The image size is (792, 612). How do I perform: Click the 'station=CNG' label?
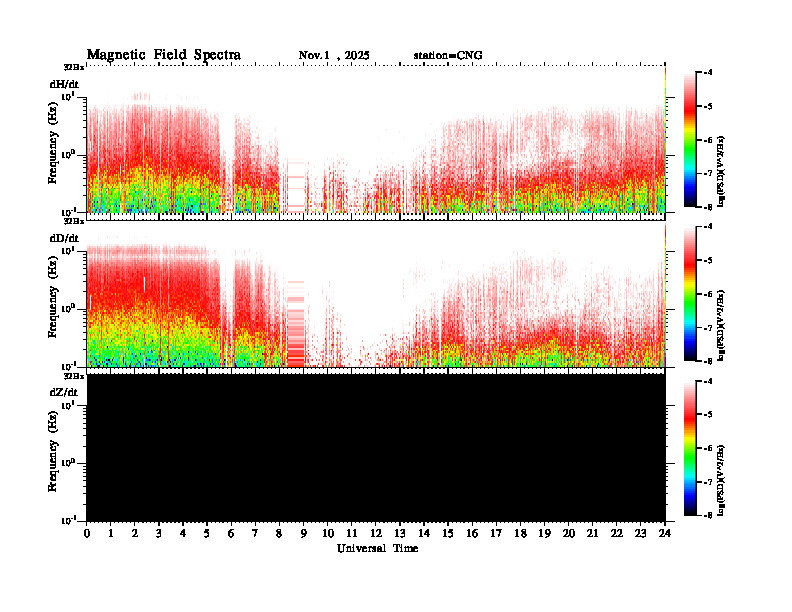(x=448, y=56)
